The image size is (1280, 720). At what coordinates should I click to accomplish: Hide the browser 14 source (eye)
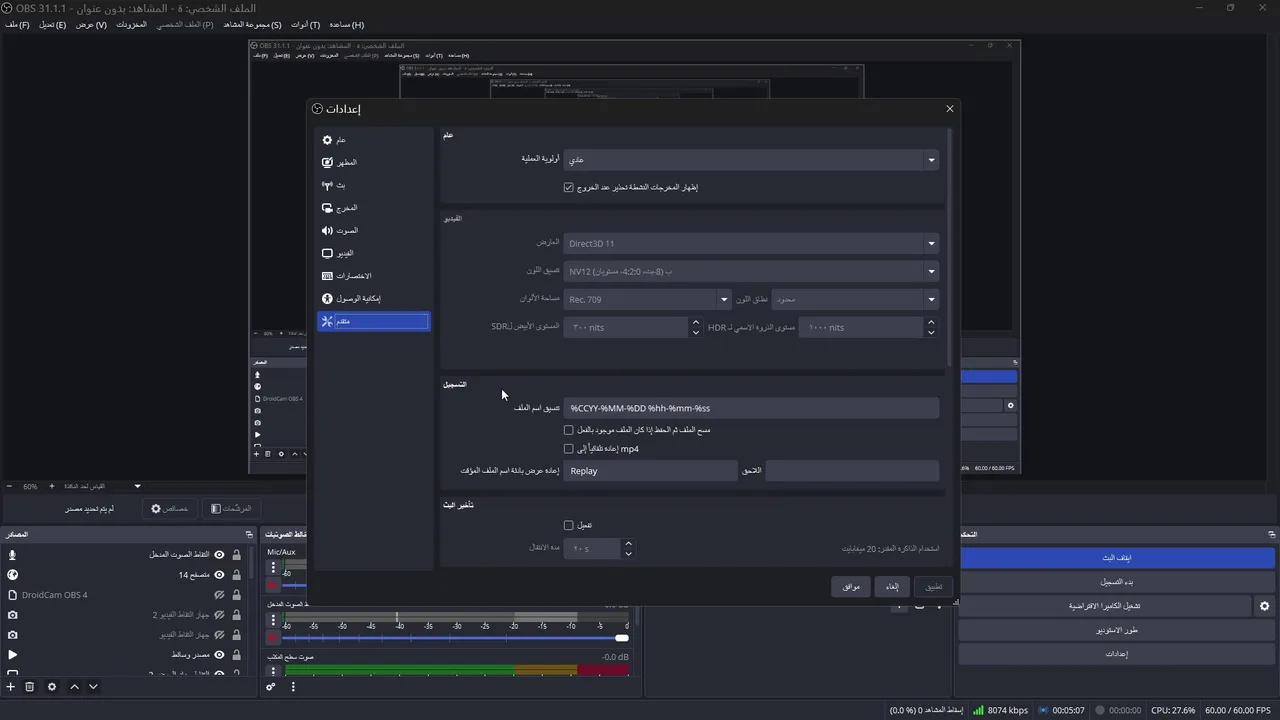pos(219,575)
